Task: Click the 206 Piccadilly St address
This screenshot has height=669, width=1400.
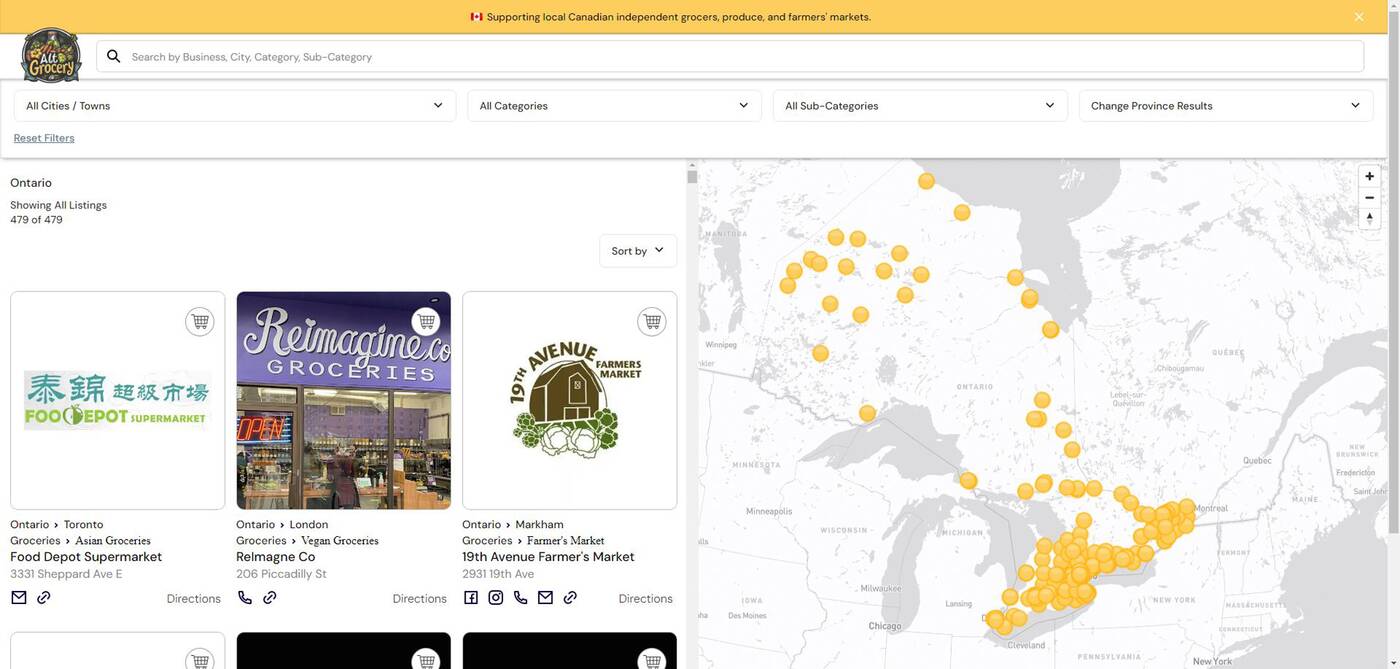Action: (281, 574)
